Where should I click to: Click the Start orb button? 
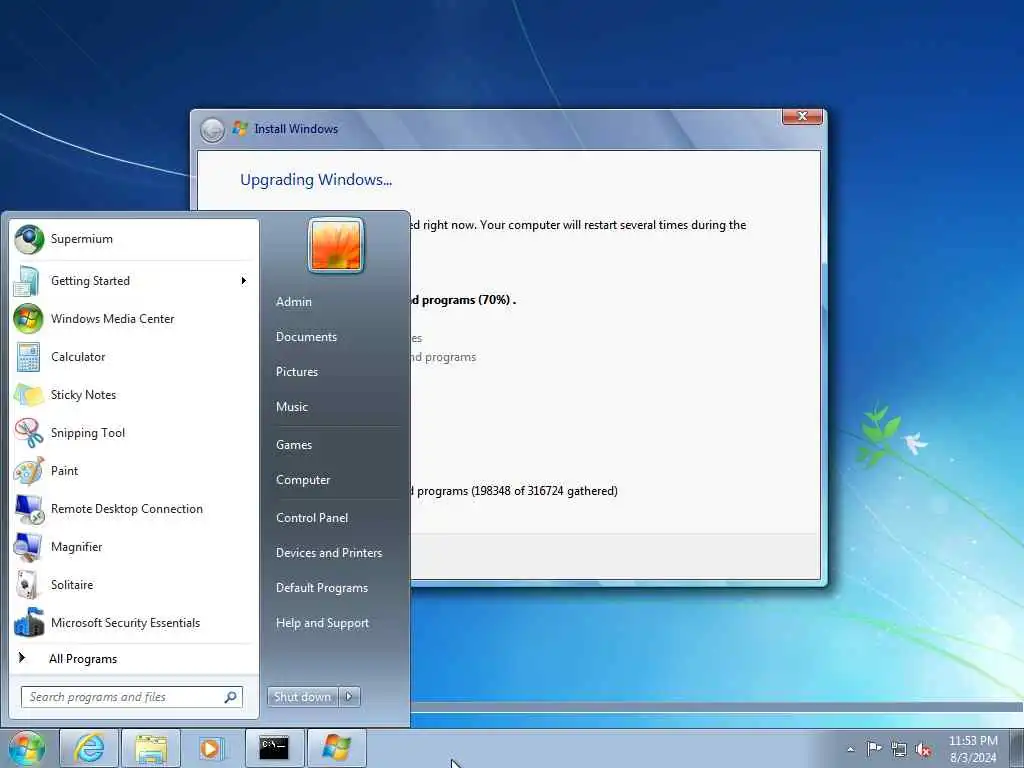tap(27, 748)
